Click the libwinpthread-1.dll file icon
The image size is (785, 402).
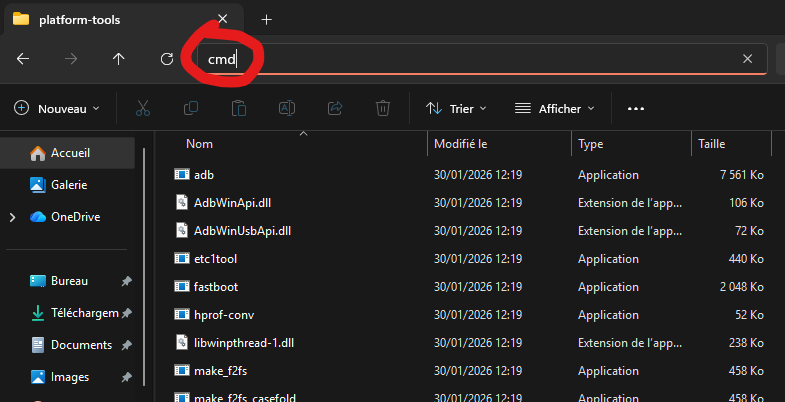pos(181,342)
